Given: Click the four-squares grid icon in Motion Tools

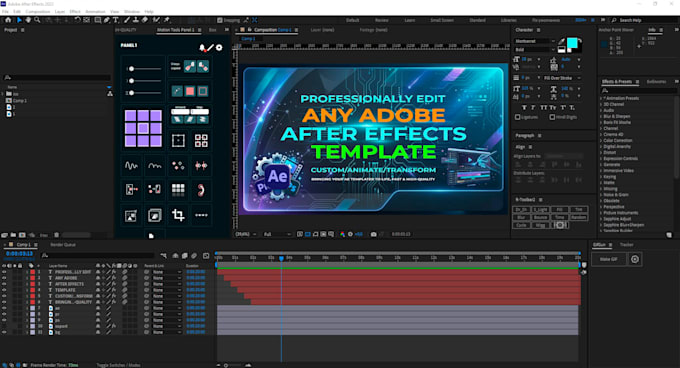Looking at the screenshot, I should tap(201, 141).
